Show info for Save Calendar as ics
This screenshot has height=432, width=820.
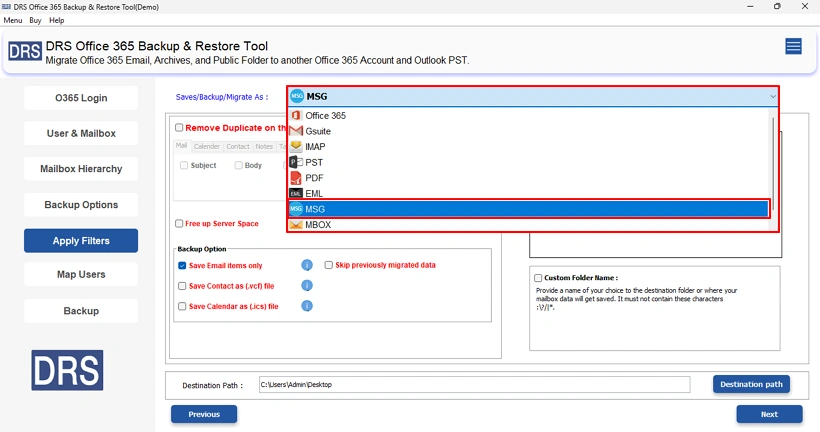[307, 306]
